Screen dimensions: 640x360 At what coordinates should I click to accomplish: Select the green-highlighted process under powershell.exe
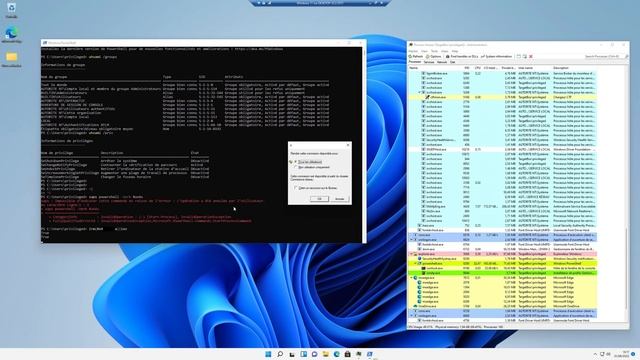pos(502,273)
